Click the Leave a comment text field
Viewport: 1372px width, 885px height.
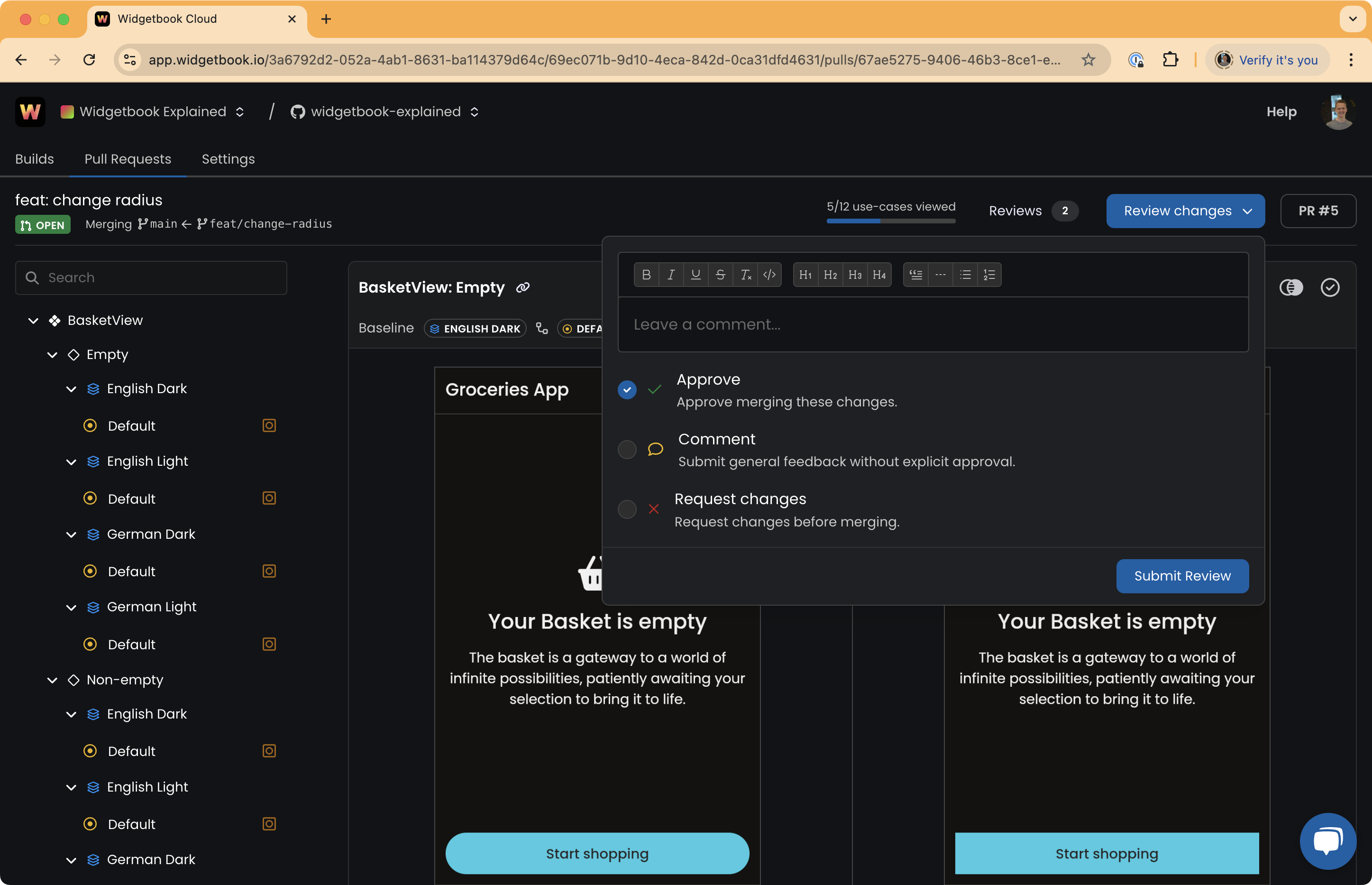pos(933,325)
